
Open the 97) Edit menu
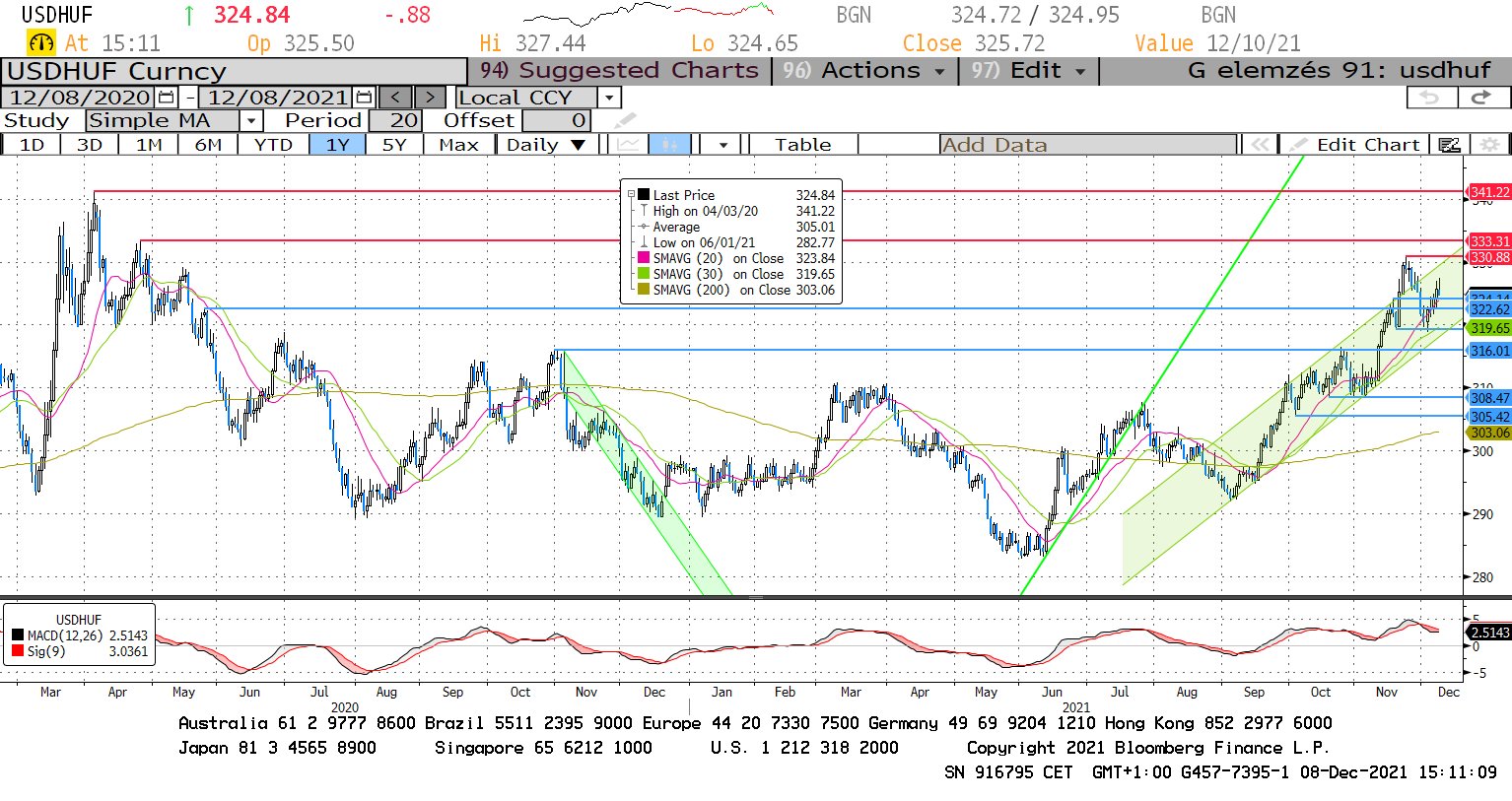(1028, 71)
